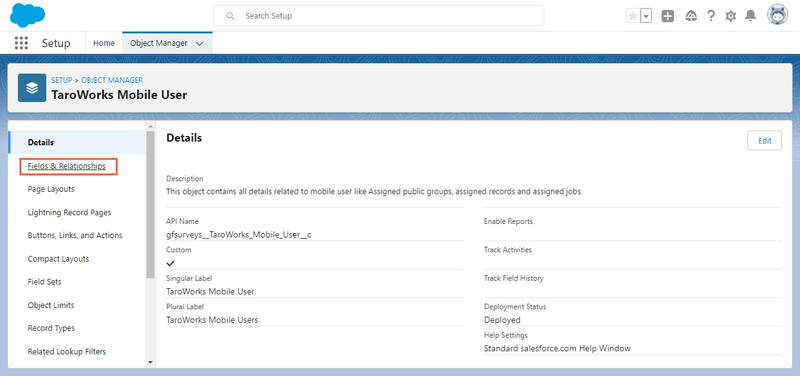The width and height of the screenshot is (800, 376).
Task: Click the Description field label
Action: [185, 179]
